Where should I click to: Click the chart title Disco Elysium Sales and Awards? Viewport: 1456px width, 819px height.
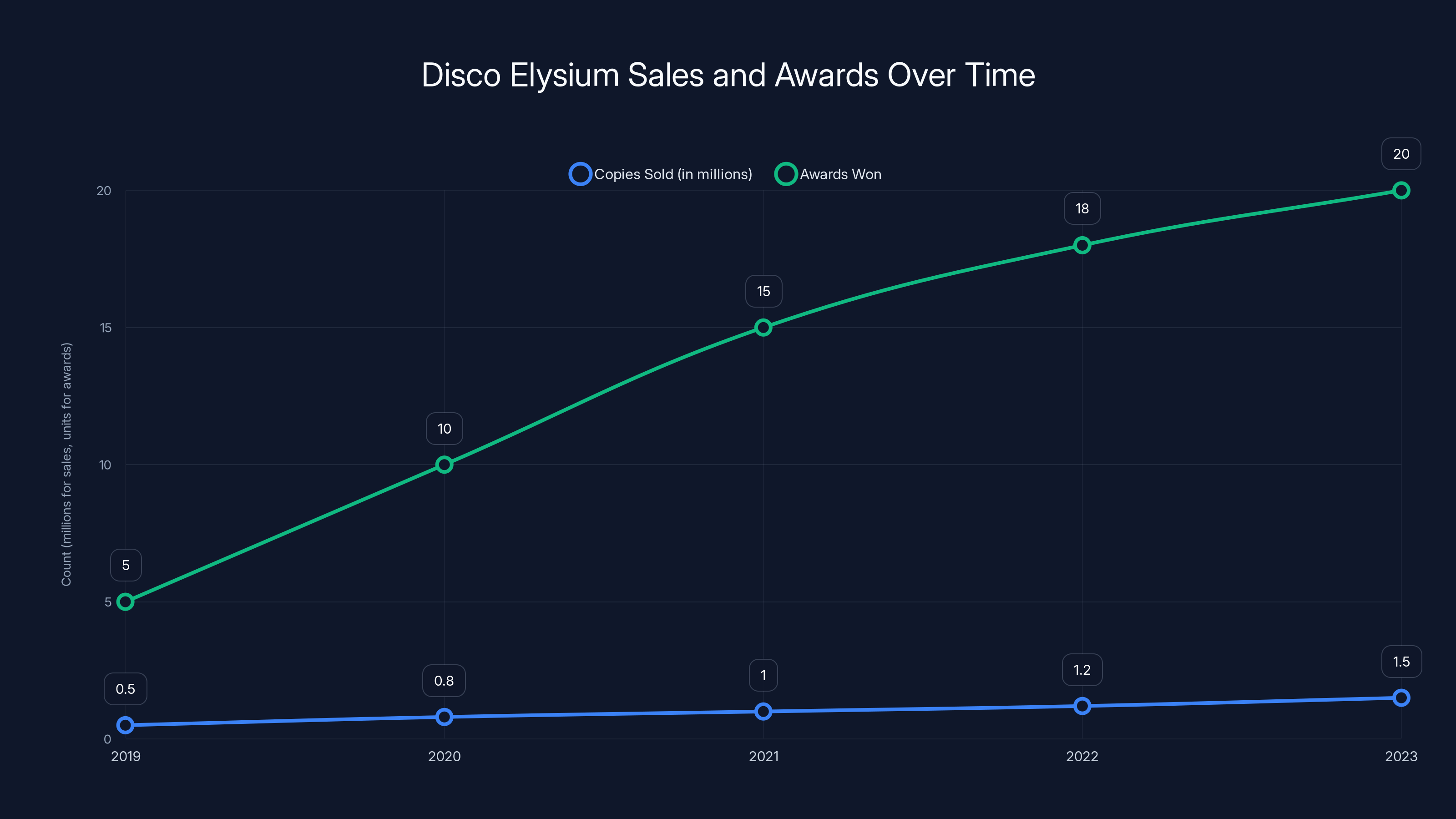(728, 74)
